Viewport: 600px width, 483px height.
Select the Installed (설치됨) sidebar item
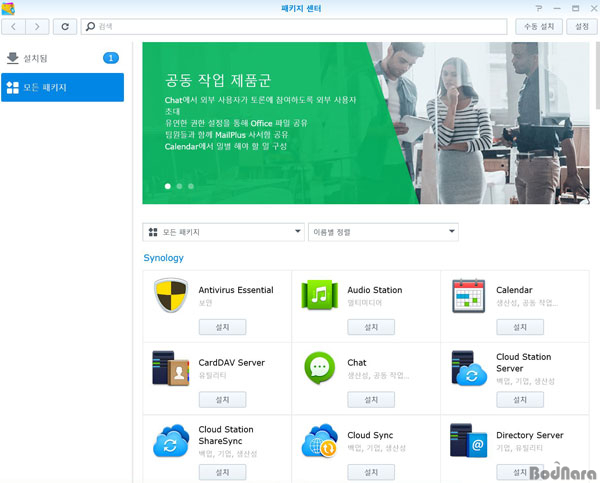tap(62, 58)
